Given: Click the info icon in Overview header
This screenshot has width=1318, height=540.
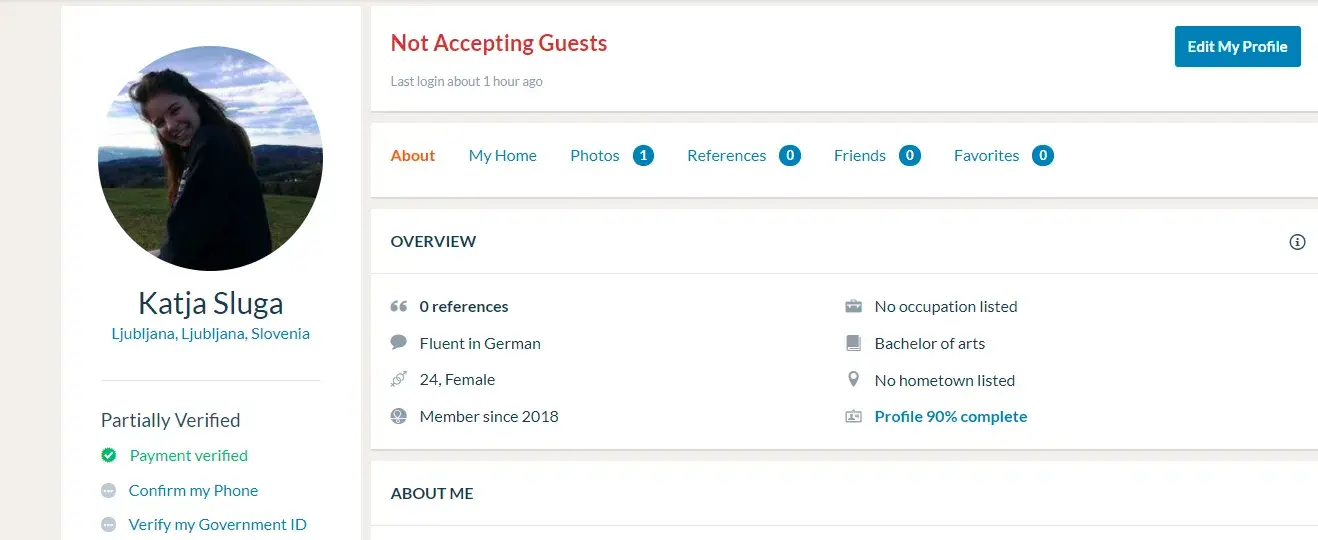Looking at the screenshot, I should point(1297,242).
